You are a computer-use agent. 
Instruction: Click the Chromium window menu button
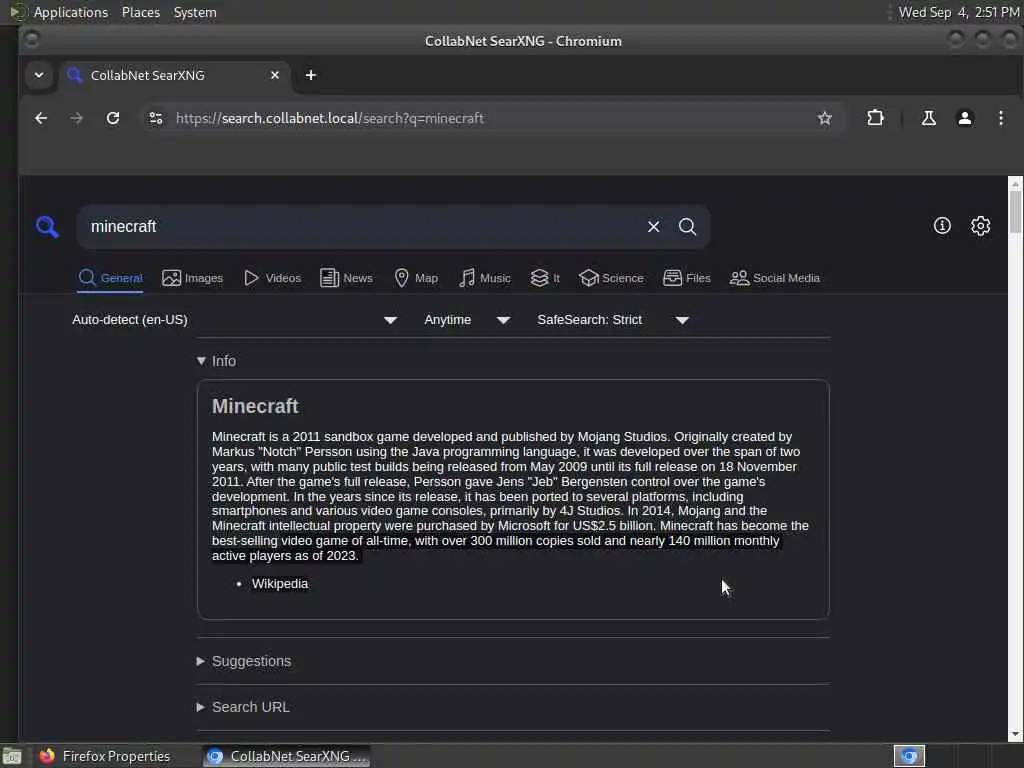pos(31,40)
